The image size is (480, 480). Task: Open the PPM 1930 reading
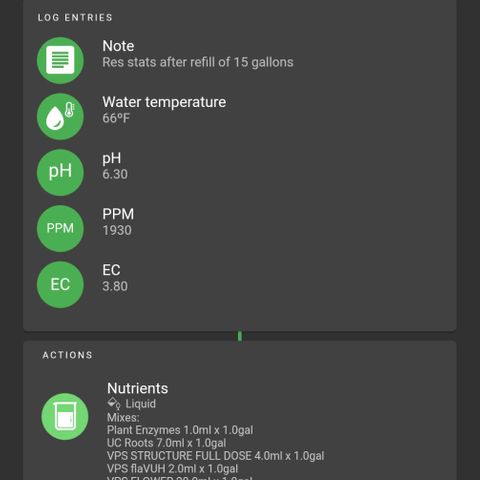tap(117, 230)
